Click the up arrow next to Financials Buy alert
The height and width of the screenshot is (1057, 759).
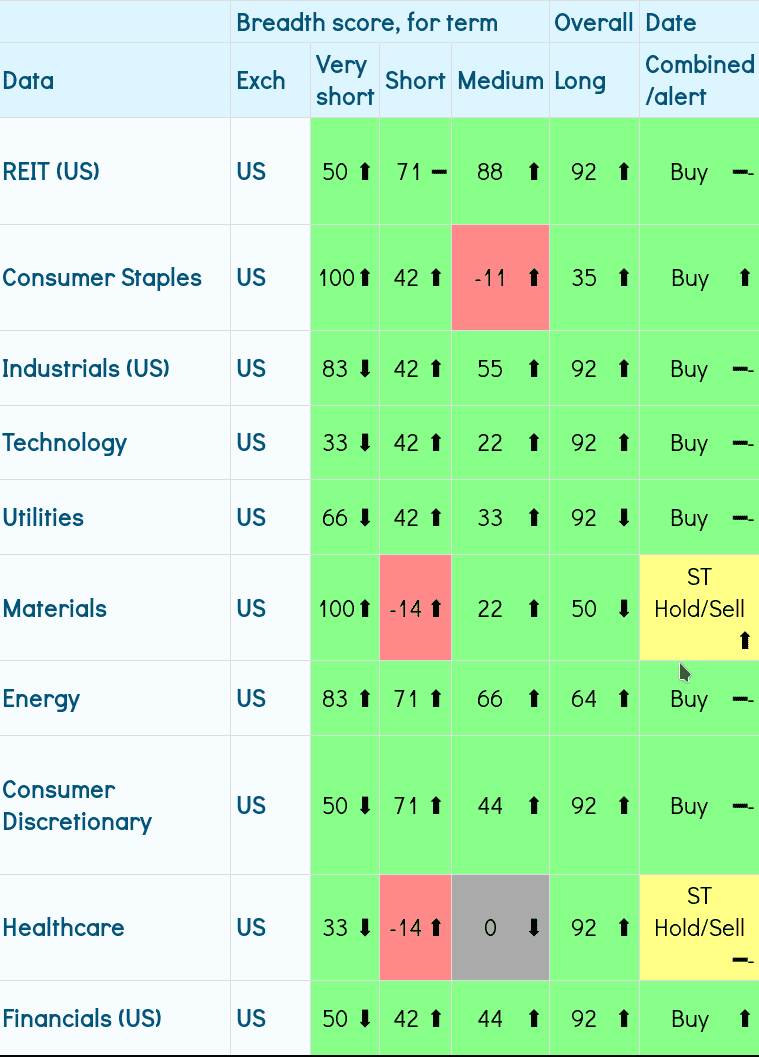pos(744,1019)
